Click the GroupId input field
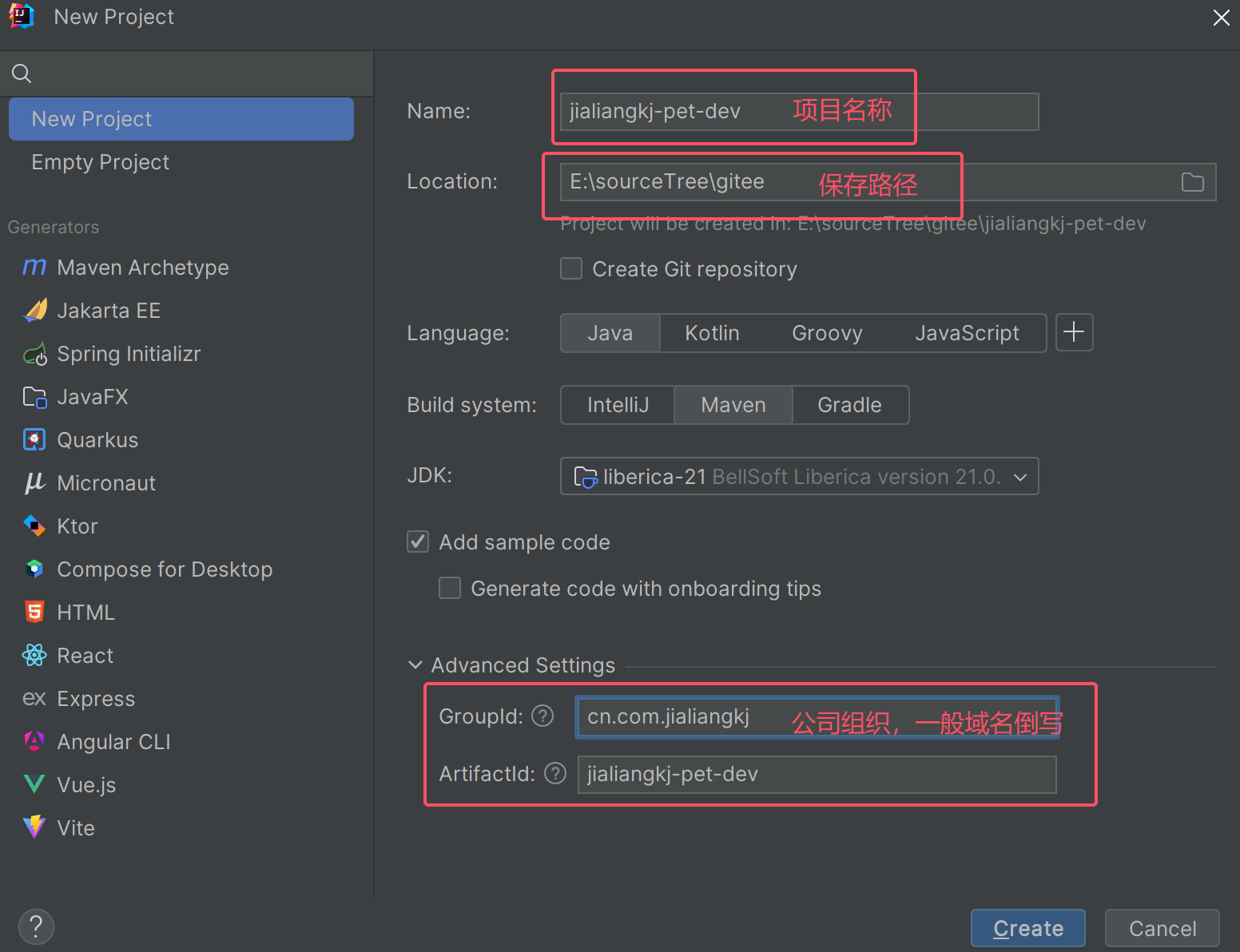1240x952 pixels. [x=817, y=717]
